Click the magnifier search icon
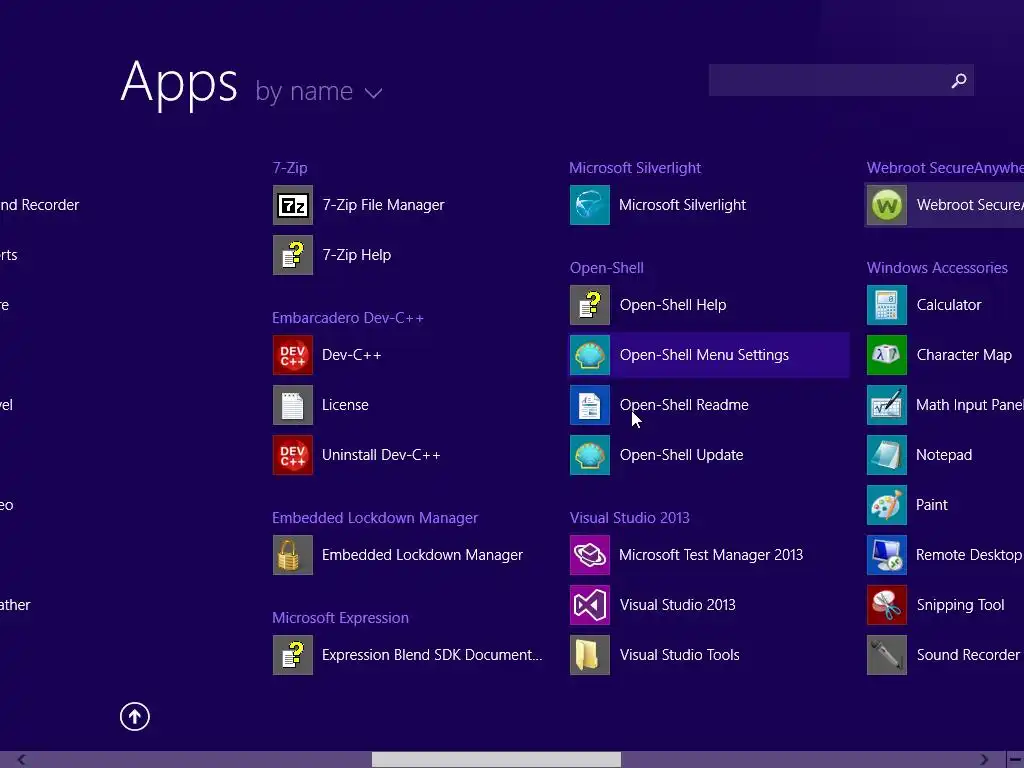This screenshot has width=1024, height=768. point(959,80)
